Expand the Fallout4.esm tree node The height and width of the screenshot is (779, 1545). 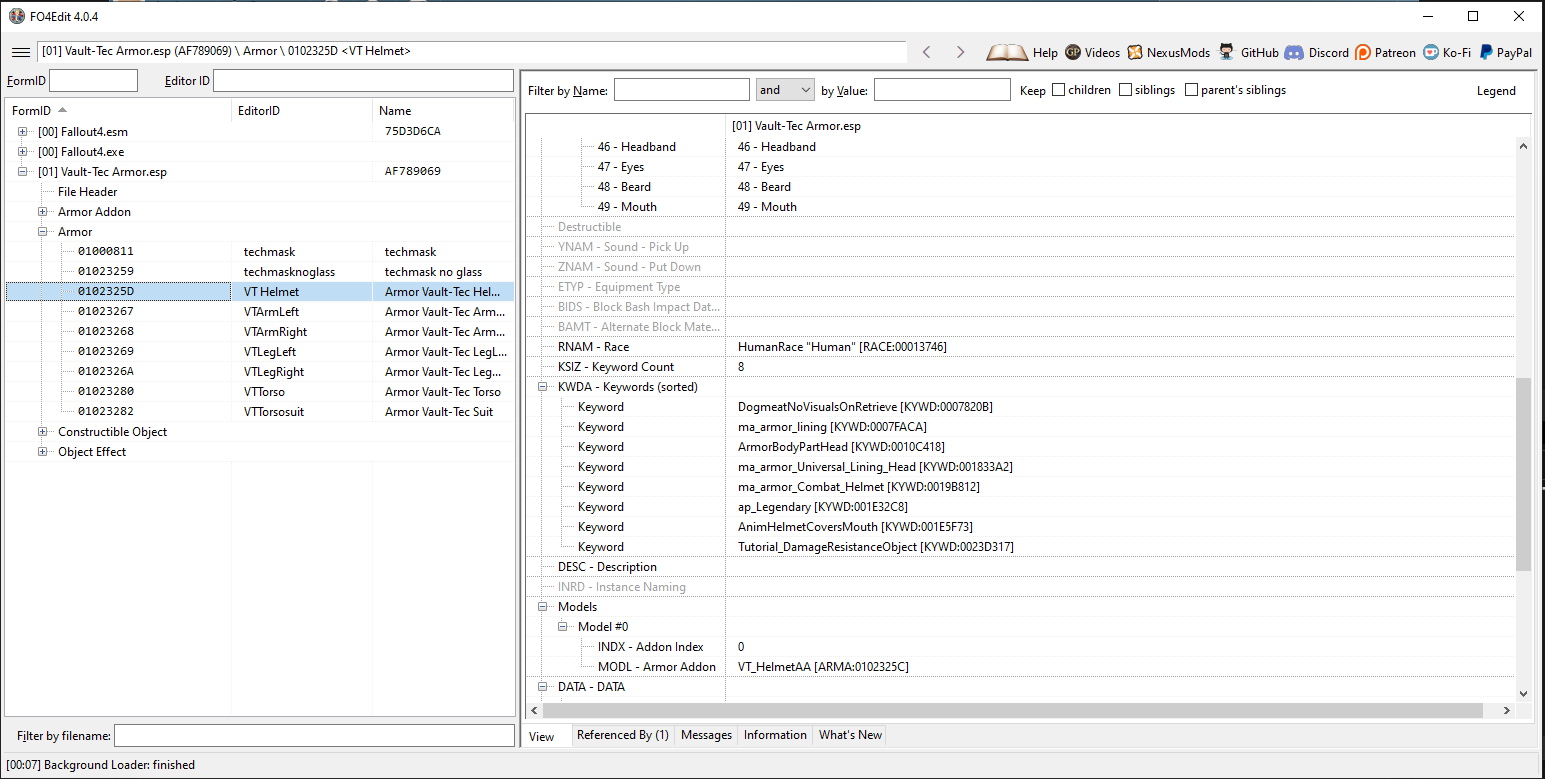point(23,132)
